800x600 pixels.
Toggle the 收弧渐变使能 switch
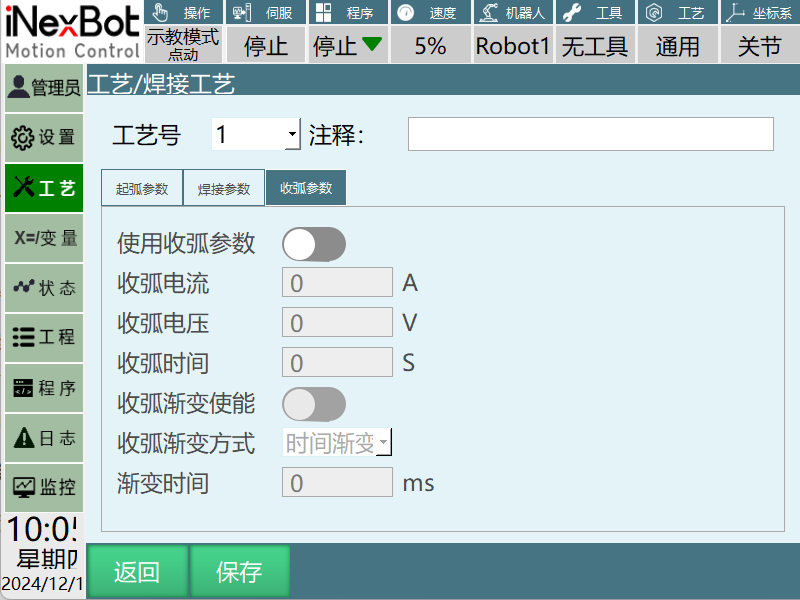pyautogui.click(x=314, y=404)
